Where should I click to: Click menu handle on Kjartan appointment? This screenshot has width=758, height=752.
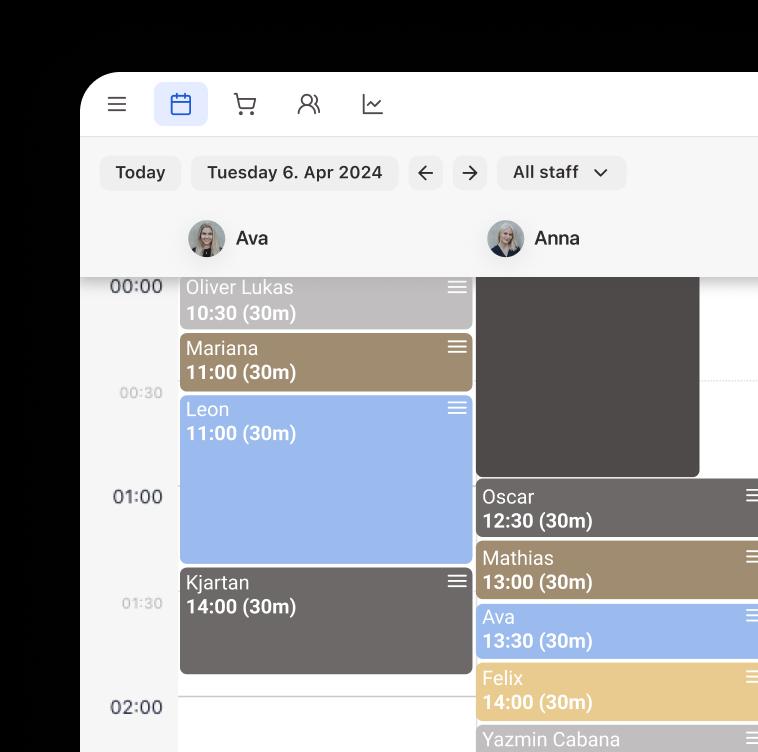457,581
